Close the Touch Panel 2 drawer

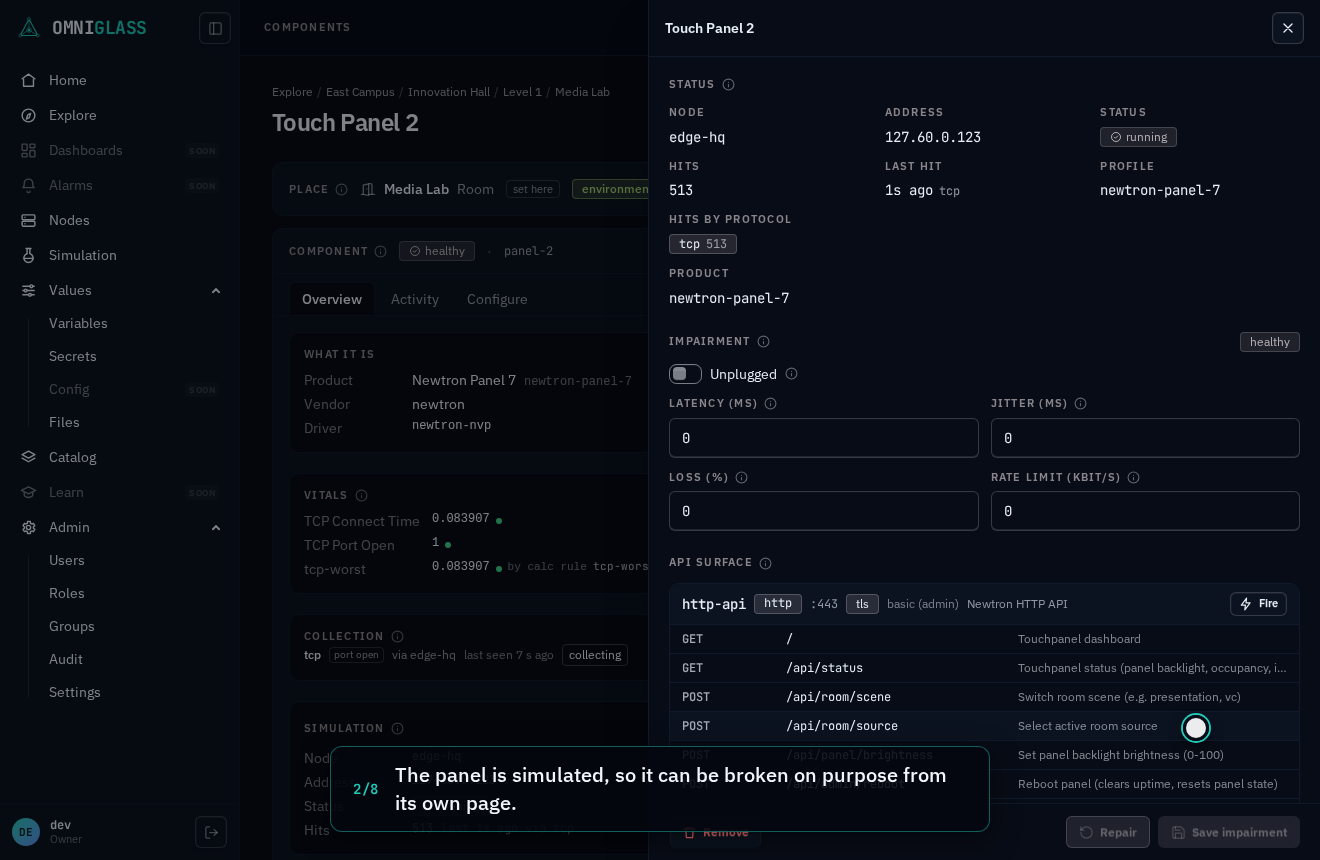coord(1288,28)
